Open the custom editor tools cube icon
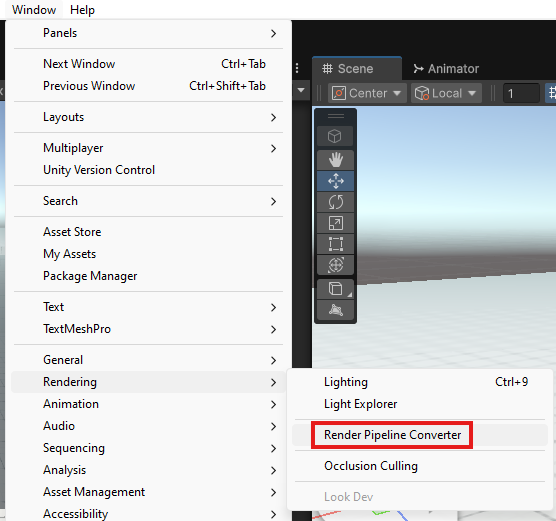The width and height of the screenshot is (556, 521). click(335, 289)
